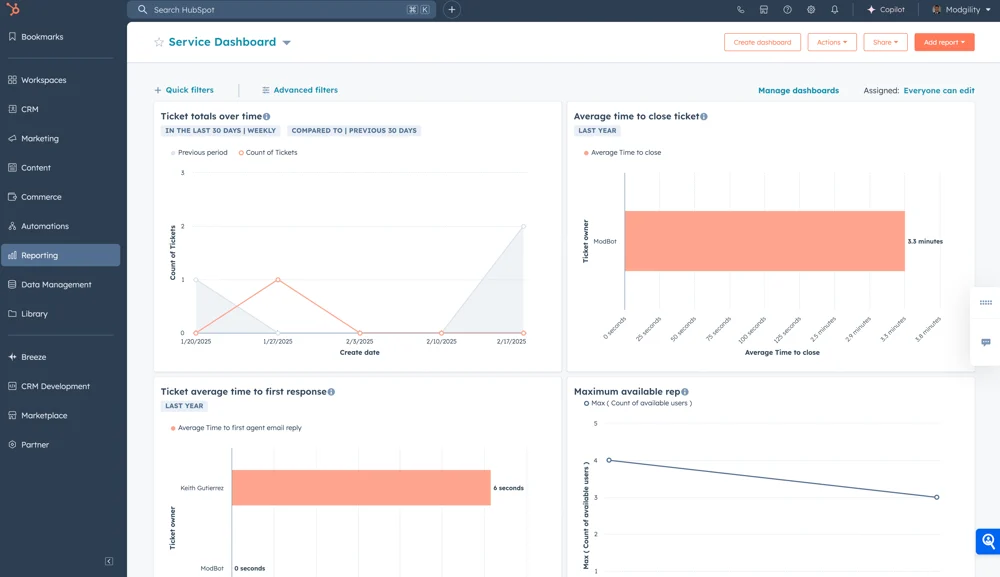Collapse the left navigation sidebar

pyautogui.click(x=109, y=561)
